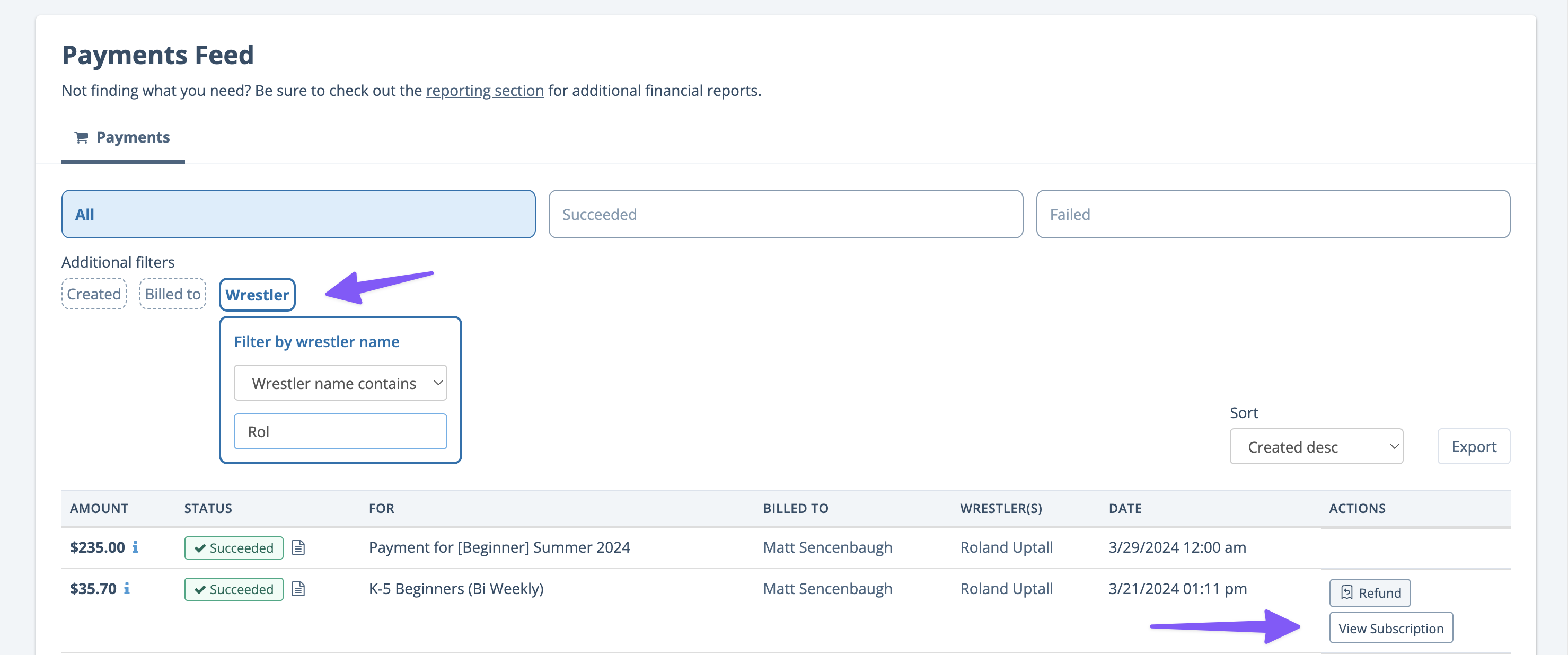This screenshot has width=1568, height=655.
Task: Click Matt Sencenbaugh in the $235.00 row
Action: (x=828, y=547)
